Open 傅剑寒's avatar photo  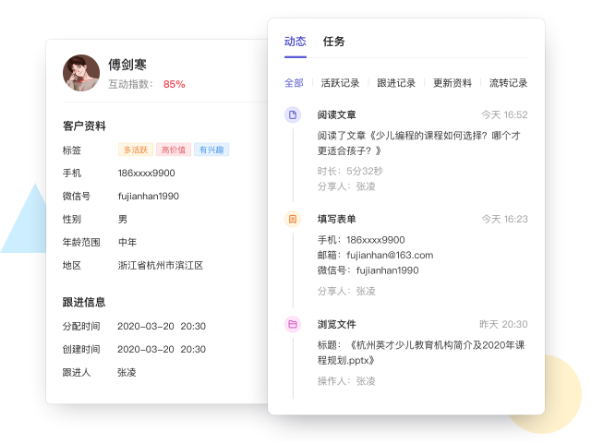pyautogui.click(x=81, y=73)
